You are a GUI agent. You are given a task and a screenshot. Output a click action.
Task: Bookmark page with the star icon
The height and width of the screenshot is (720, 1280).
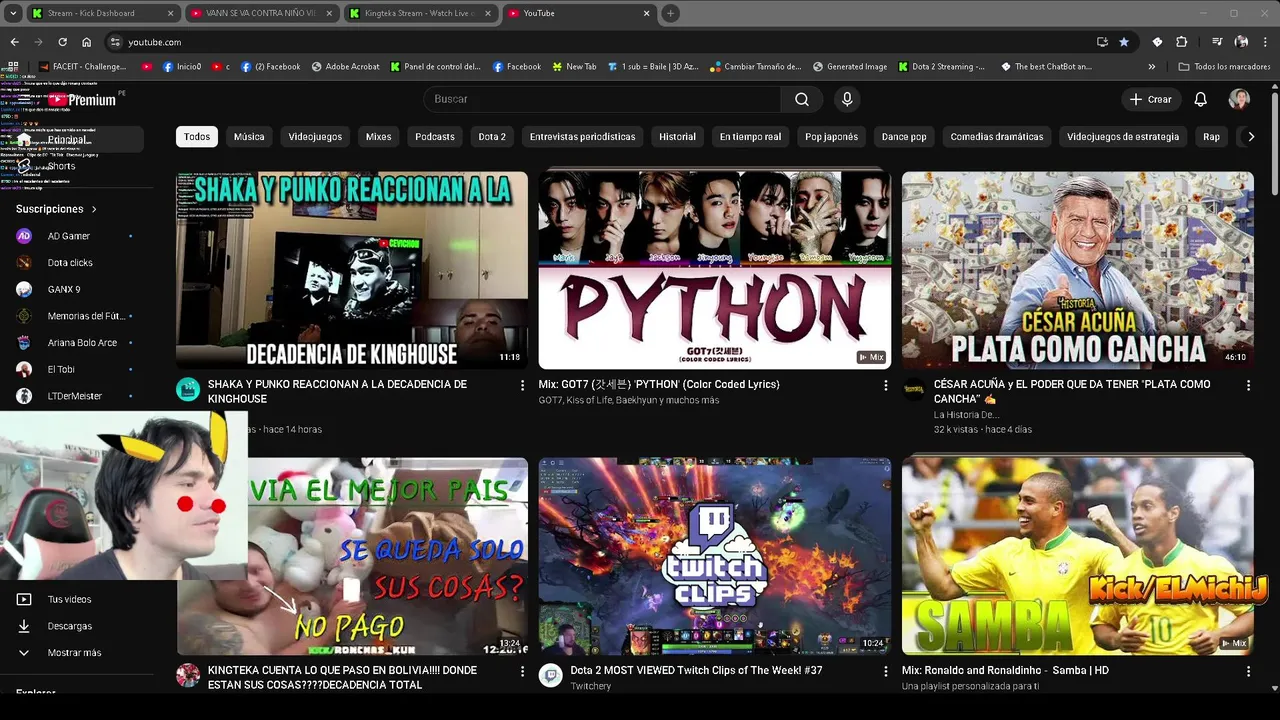point(1124,42)
